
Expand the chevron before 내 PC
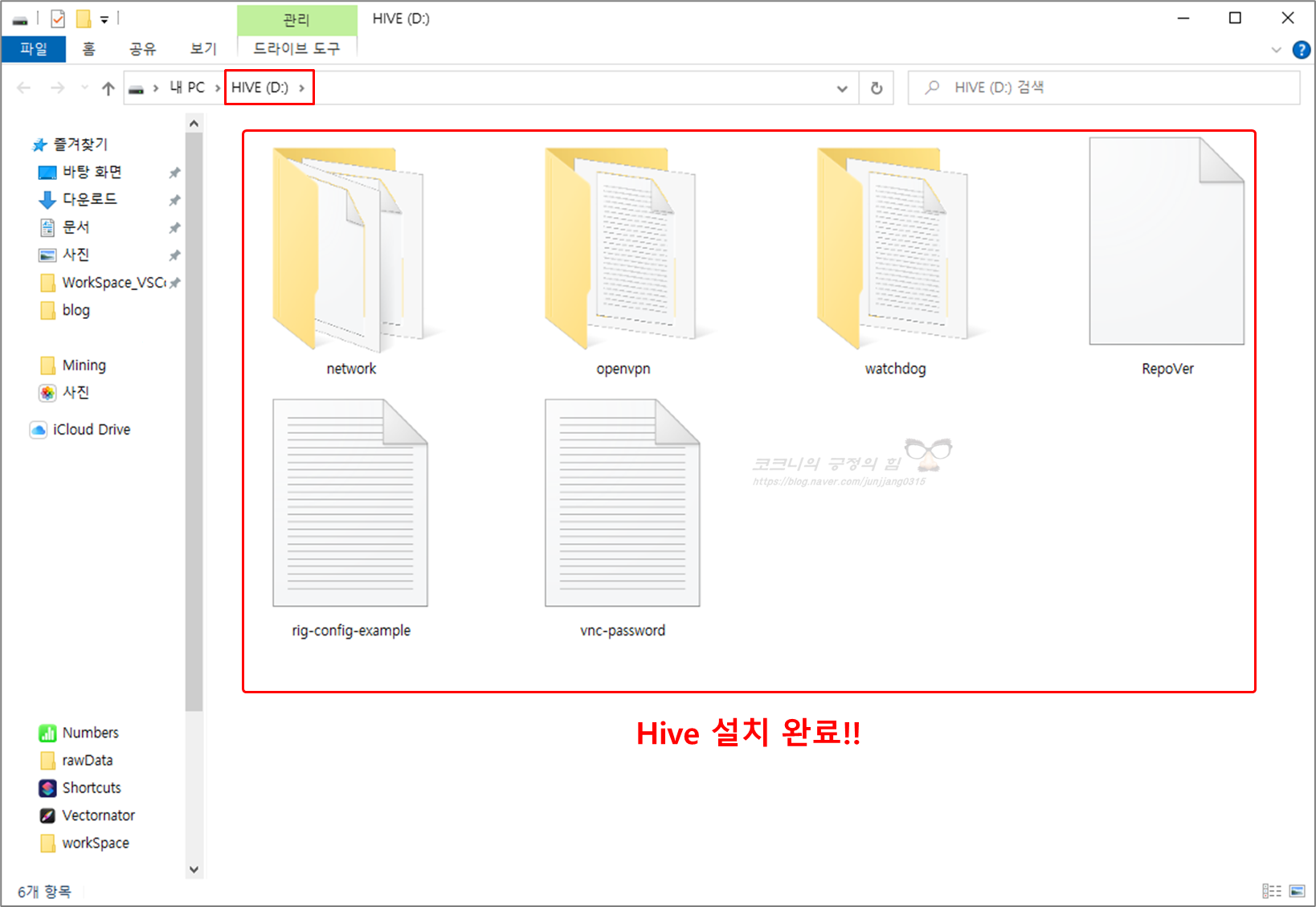point(156,88)
